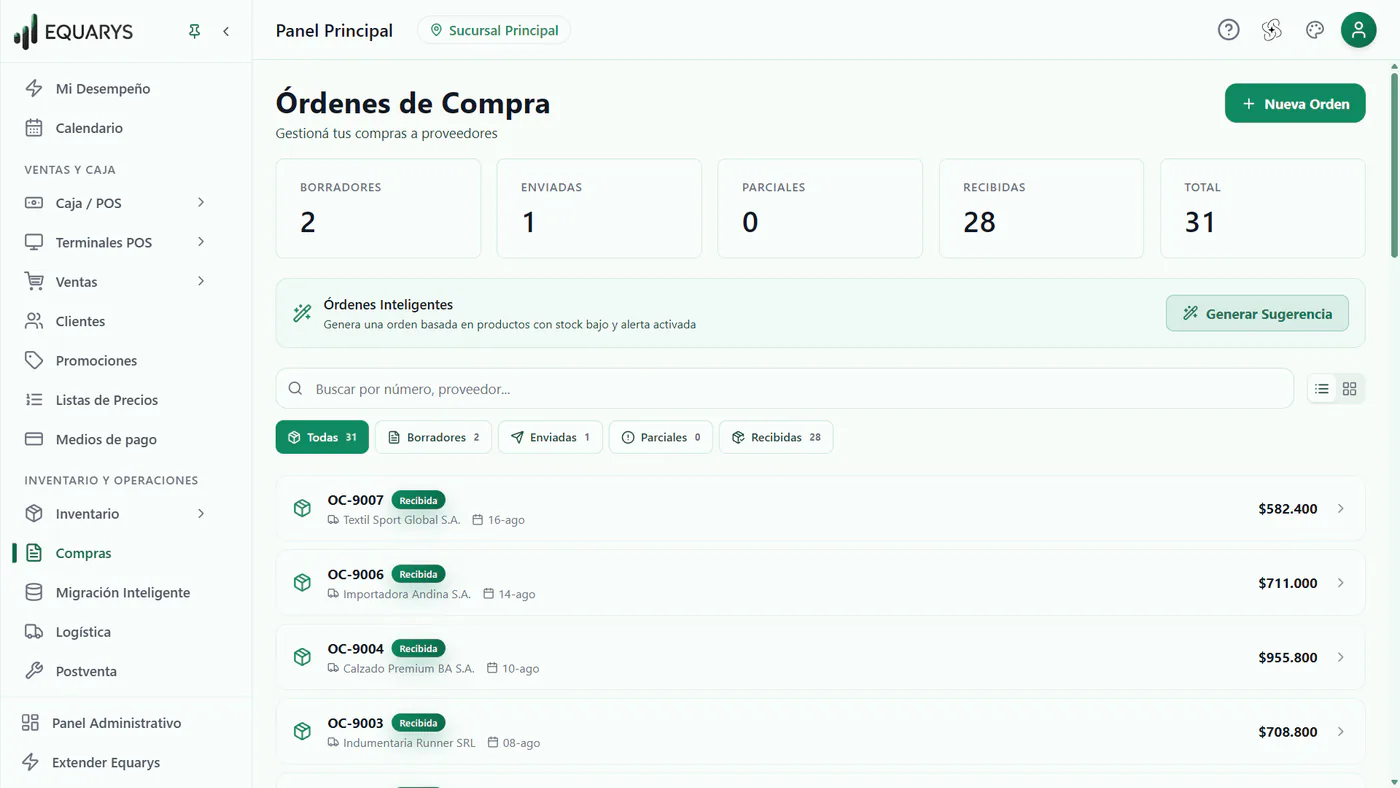
Task: Open OC-9004 details via its chevron
Action: tap(1341, 657)
